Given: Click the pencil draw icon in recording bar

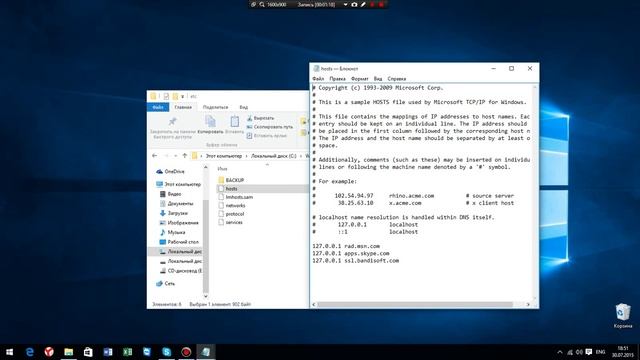Looking at the screenshot, I should 363,4.
